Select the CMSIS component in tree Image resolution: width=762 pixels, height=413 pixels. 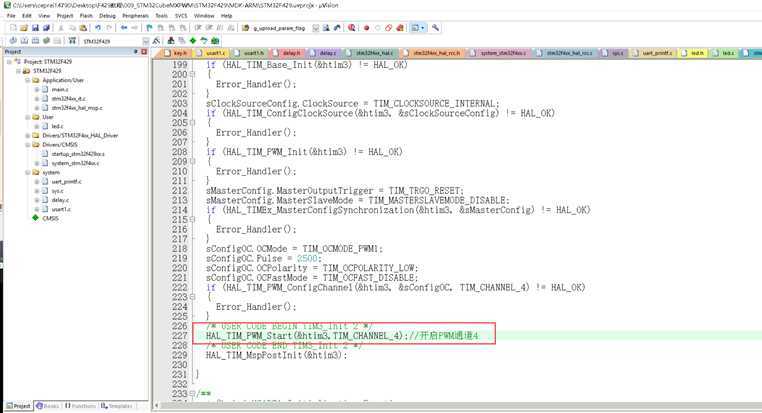coord(50,219)
